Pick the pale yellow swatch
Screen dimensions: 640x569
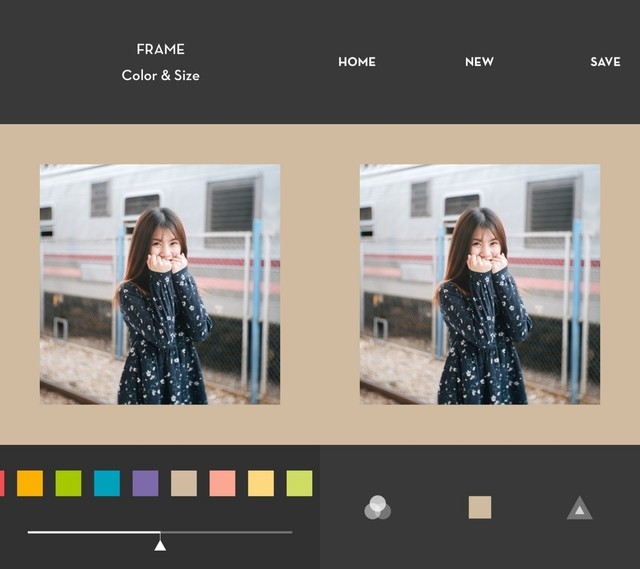261,483
